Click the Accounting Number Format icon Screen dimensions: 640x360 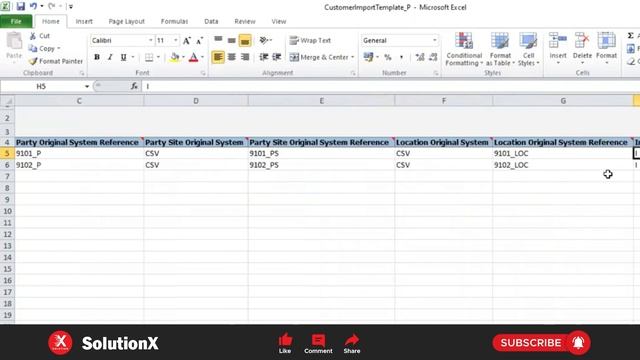[369, 57]
